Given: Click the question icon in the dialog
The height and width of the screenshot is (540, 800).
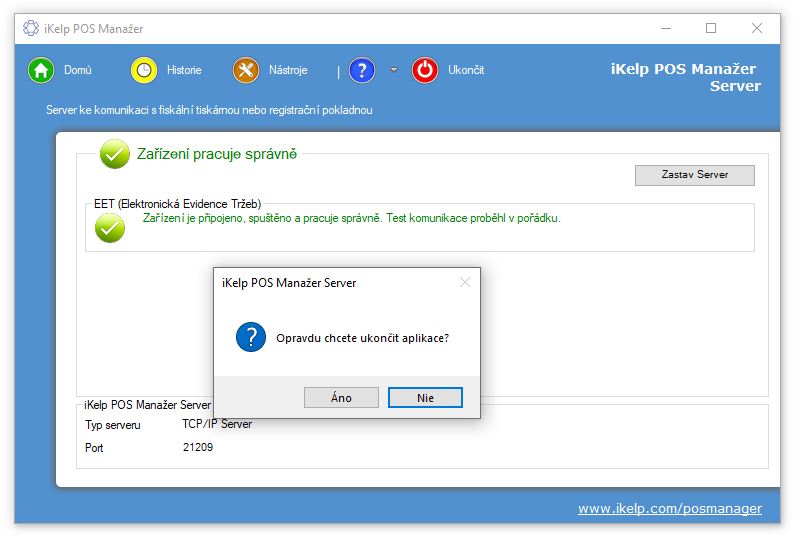Looking at the screenshot, I should [250, 337].
